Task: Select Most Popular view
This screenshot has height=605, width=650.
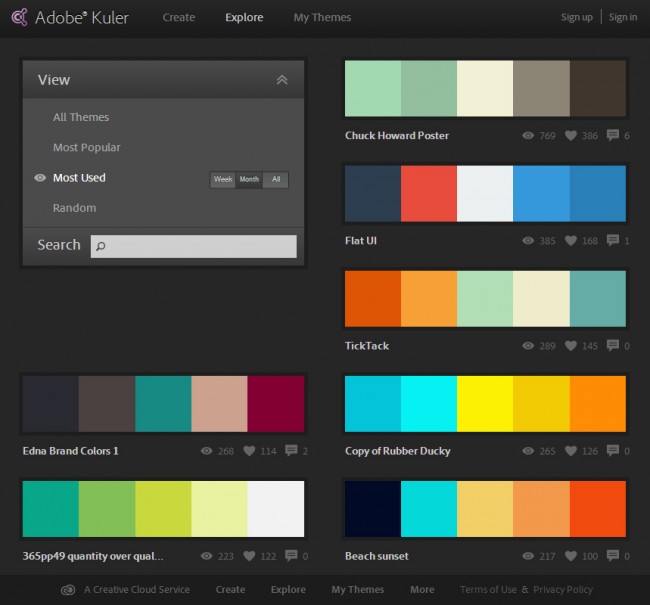Action: pos(87,148)
